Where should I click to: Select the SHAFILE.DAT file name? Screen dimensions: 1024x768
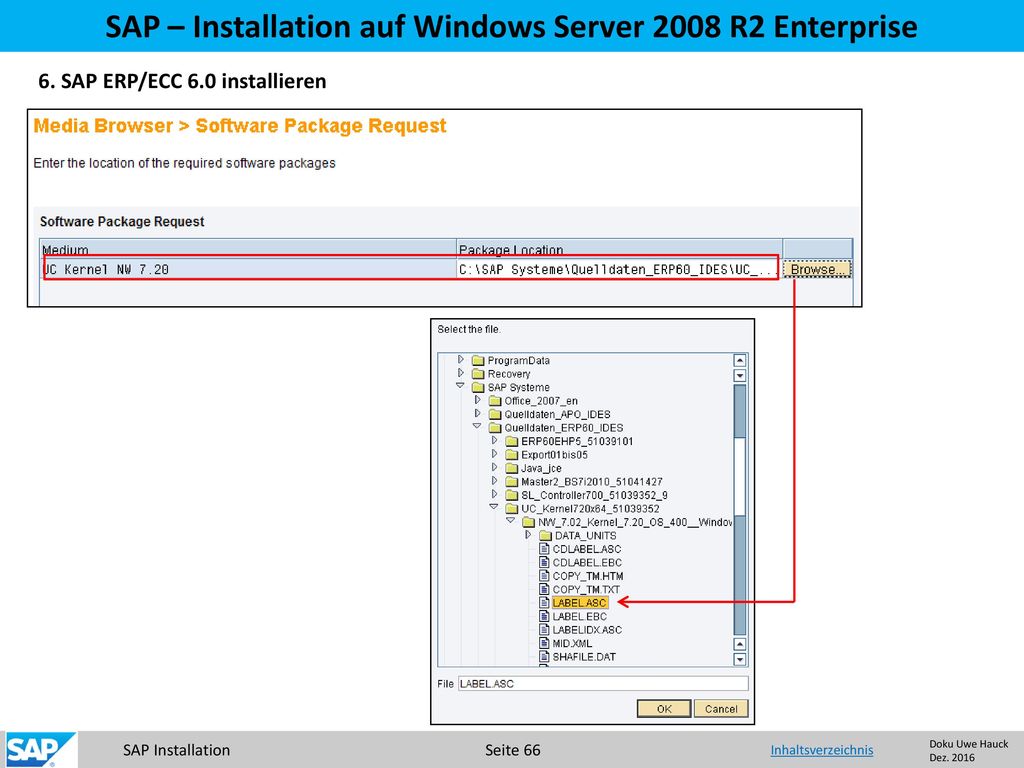(x=584, y=657)
